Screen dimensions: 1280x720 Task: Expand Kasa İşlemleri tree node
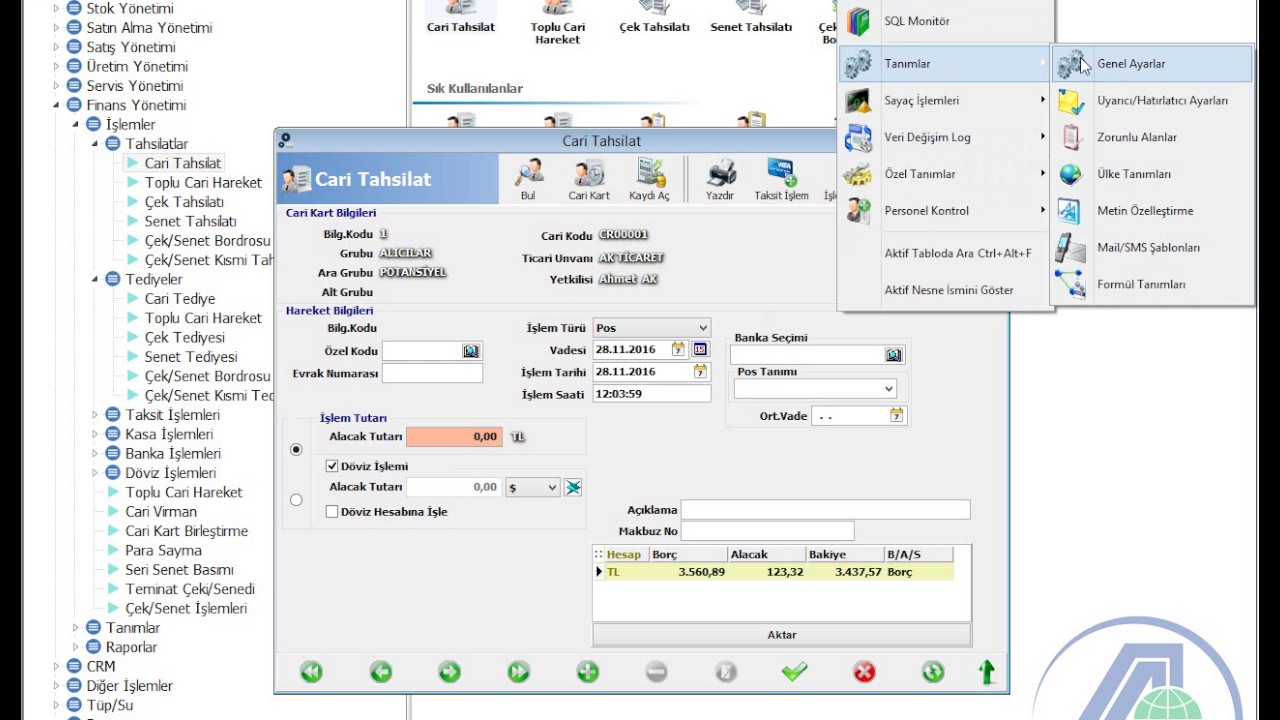click(96, 434)
